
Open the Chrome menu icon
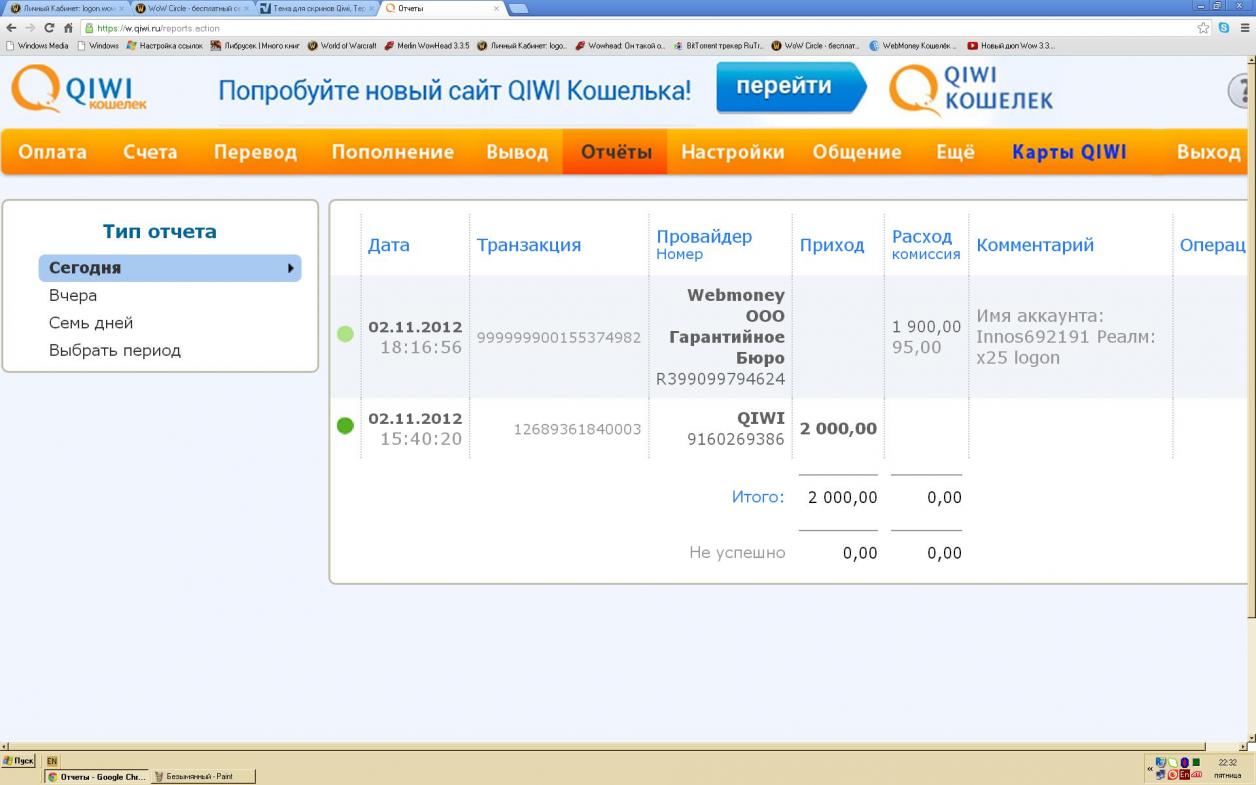point(1243,28)
